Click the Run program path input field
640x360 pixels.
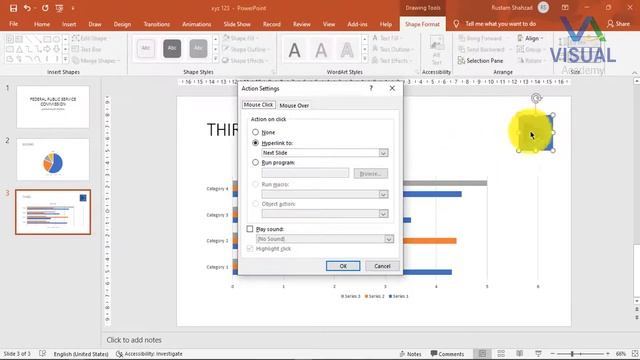pos(305,173)
